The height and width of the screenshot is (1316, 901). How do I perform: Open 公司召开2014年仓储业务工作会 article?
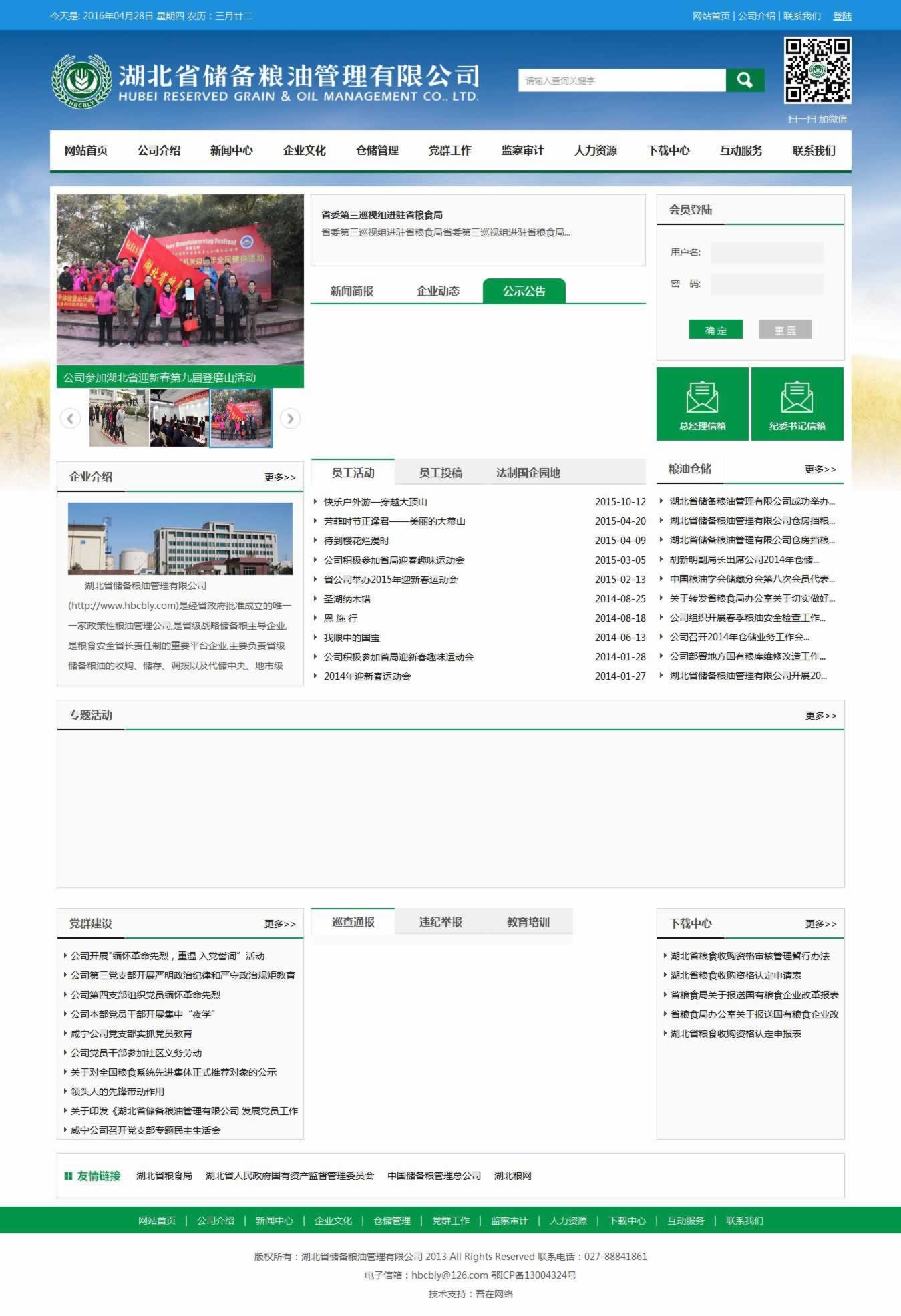pos(739,637)
